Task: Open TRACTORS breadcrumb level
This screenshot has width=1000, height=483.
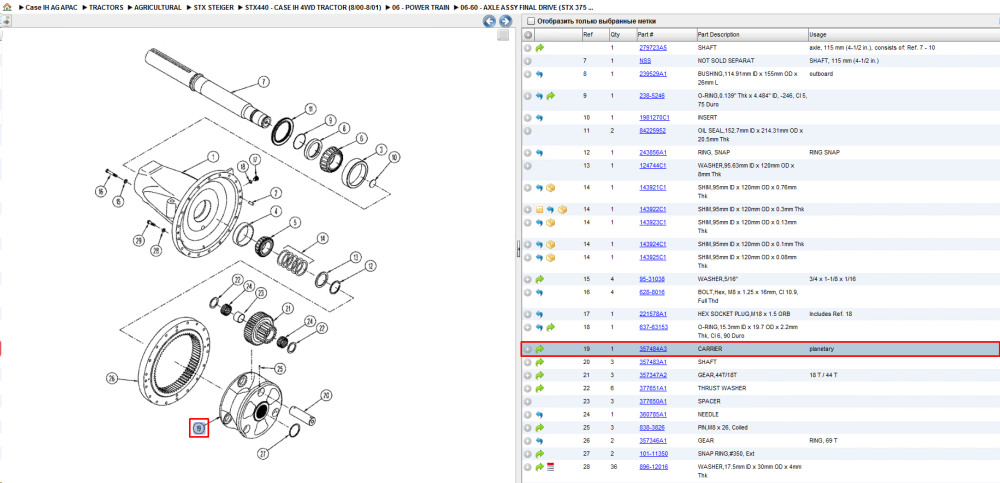Action: (106, 8)
